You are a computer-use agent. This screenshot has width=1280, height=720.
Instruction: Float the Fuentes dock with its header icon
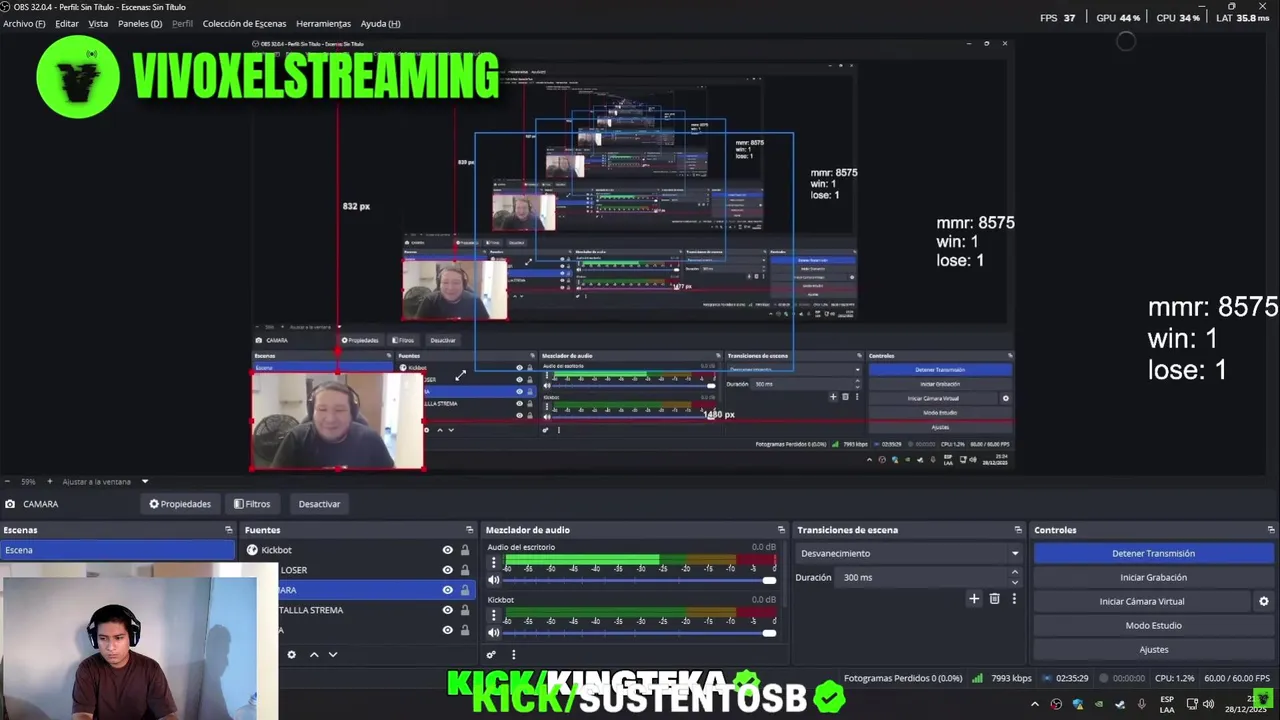coord(470,530)
